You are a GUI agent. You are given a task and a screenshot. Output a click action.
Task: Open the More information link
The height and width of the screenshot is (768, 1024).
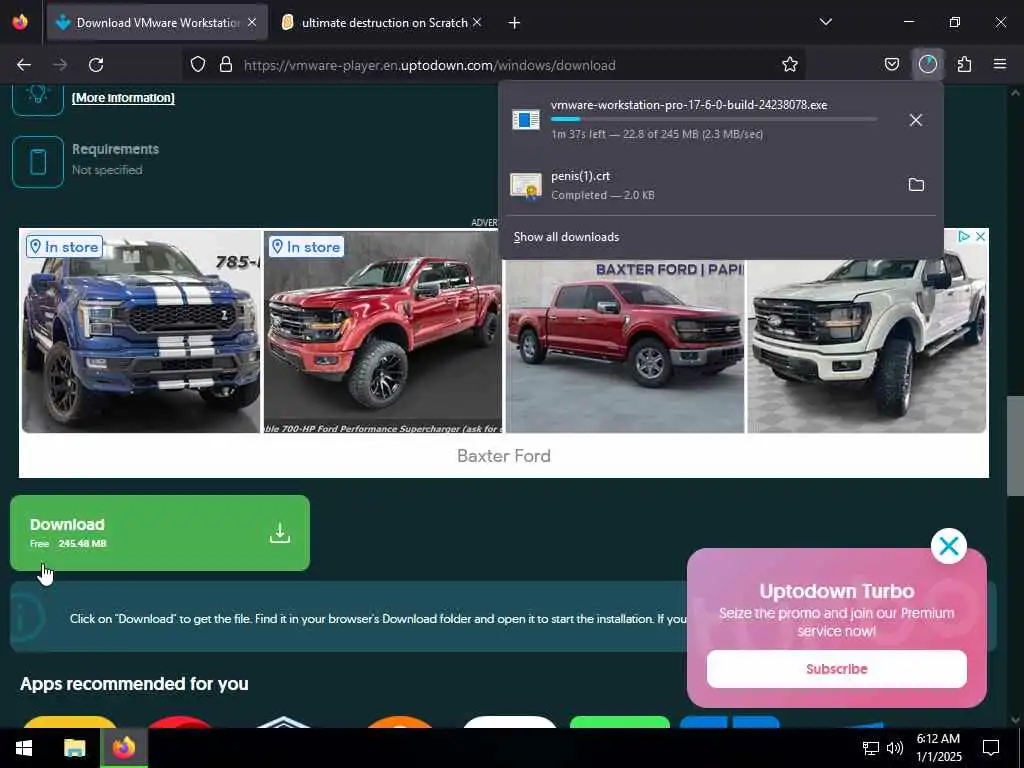(123, 98)
